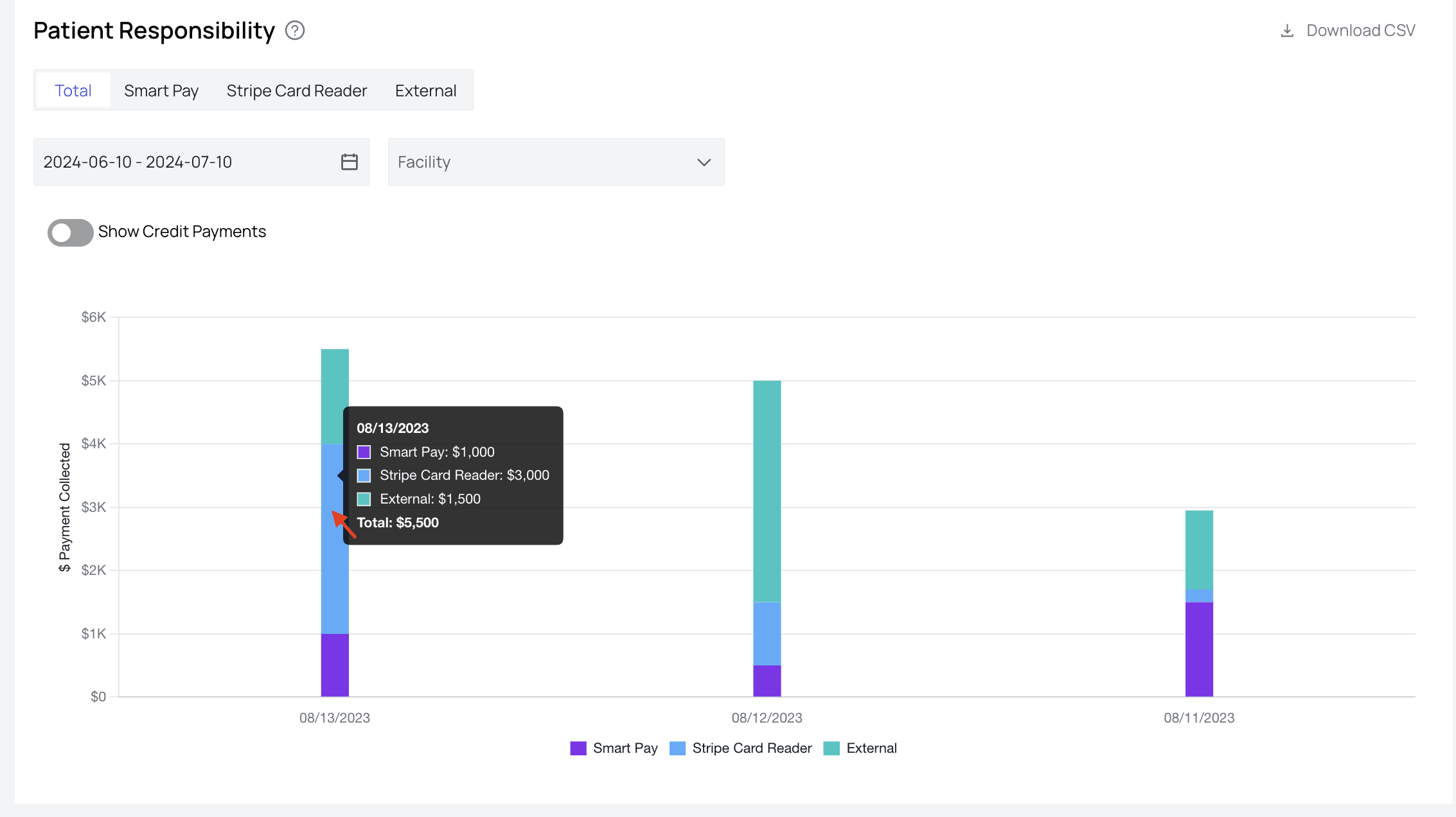Open the calendar date picker icon

pos(350,162)
